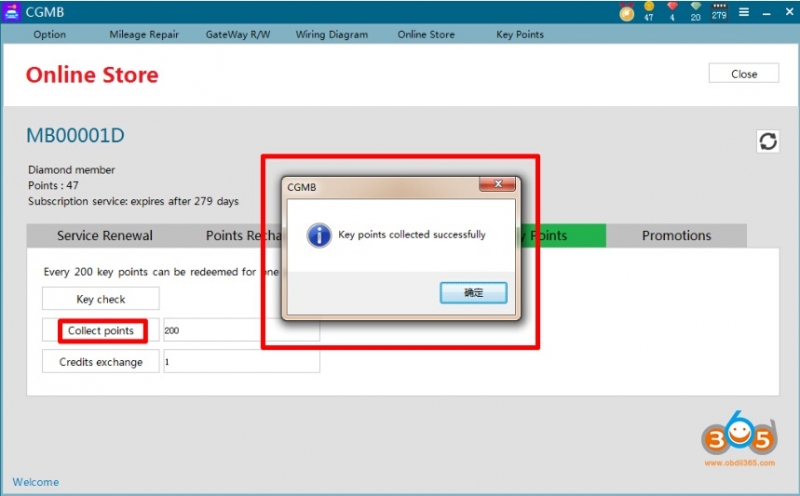Click the MB00001D device ID text
800x496 pixels.
click(75, 135)
